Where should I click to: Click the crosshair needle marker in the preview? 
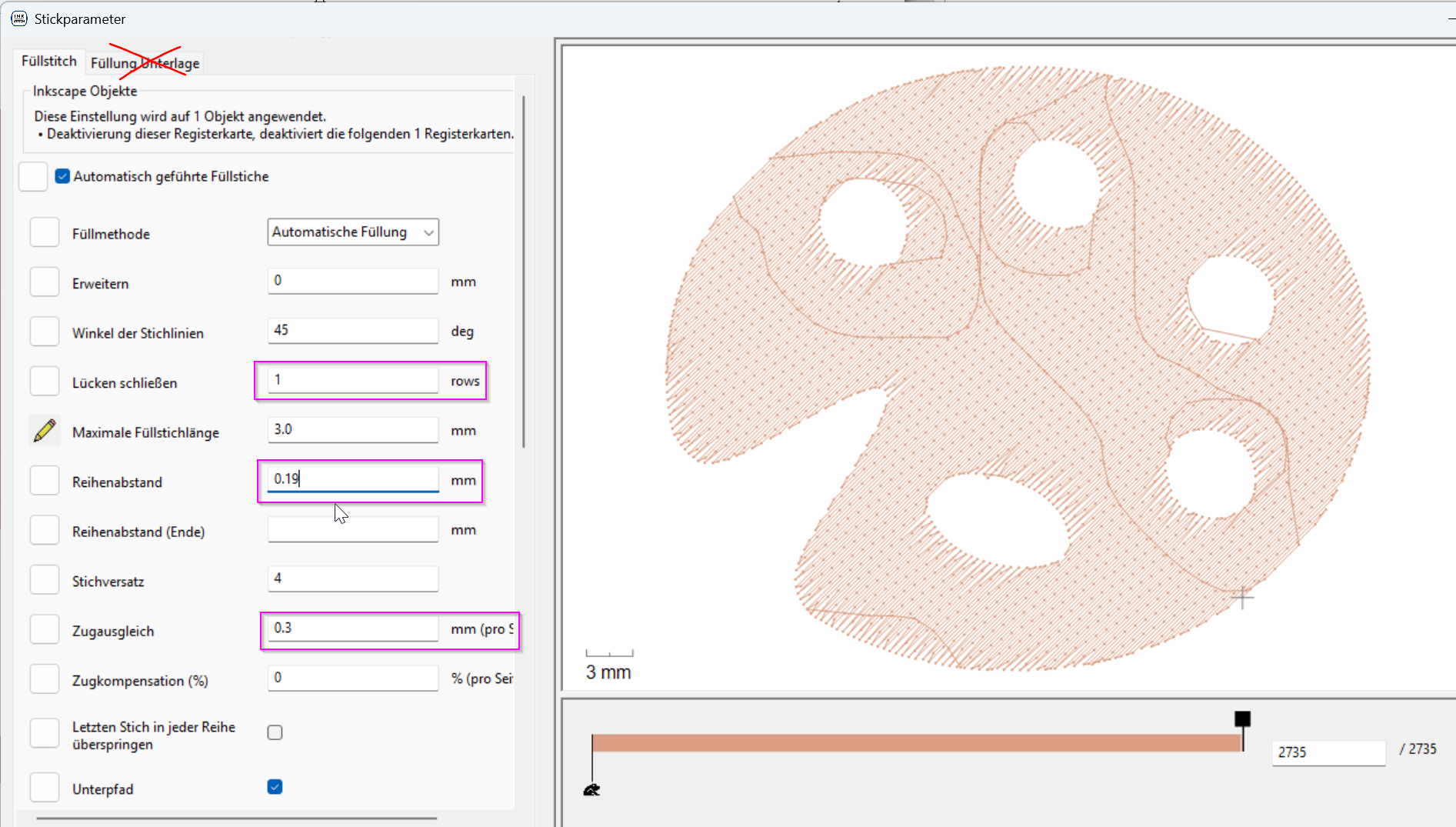[1241, 597]
